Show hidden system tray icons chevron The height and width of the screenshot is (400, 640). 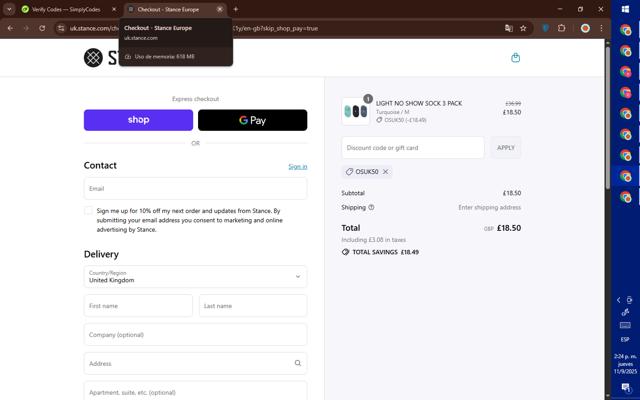[x=618, y=300]
